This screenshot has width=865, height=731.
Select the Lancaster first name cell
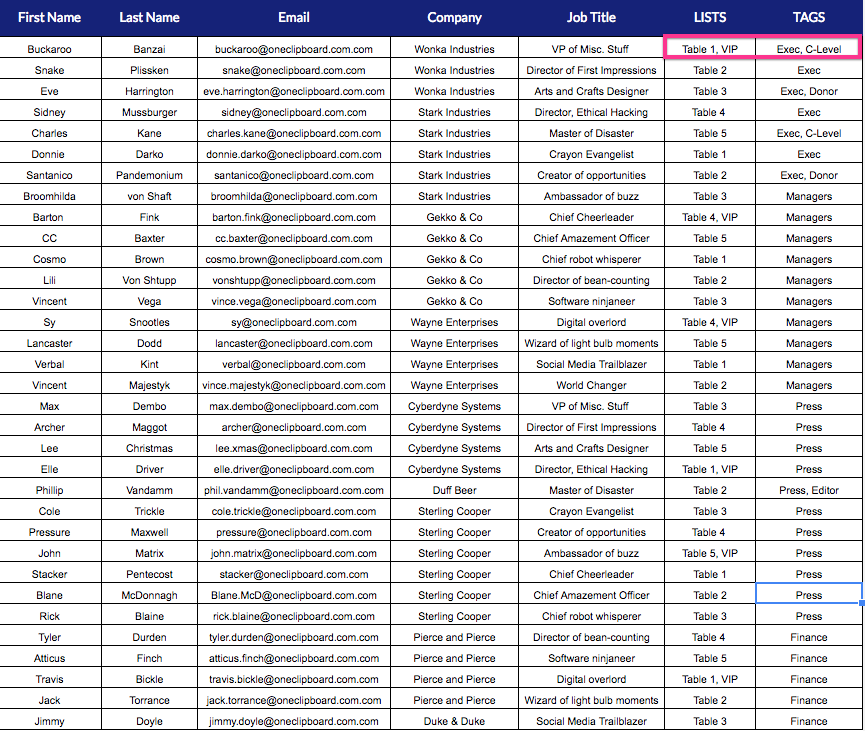pyautogui.click(x=50, y=343)
